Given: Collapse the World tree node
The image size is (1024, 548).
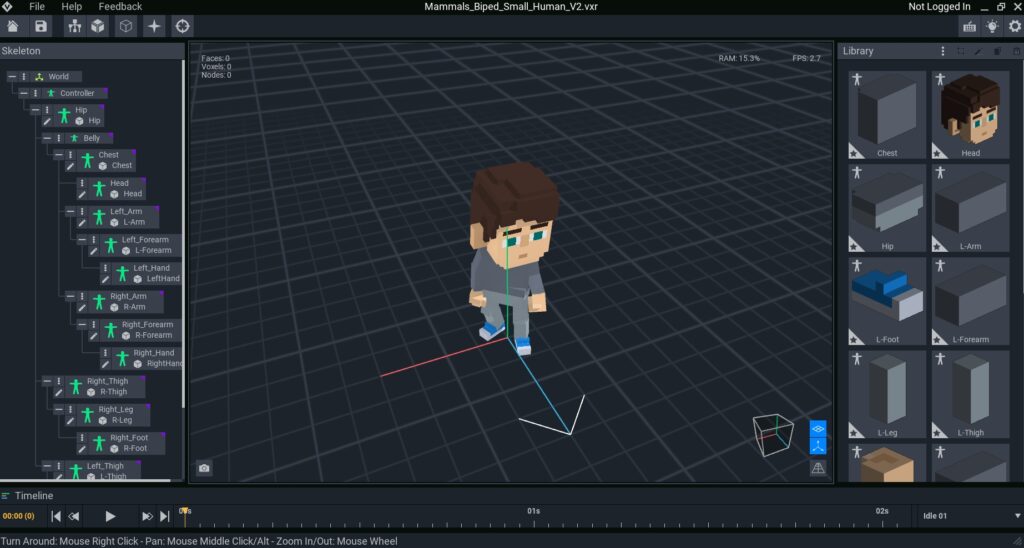Looking at the screenshot, I should (x=12, y=76).
